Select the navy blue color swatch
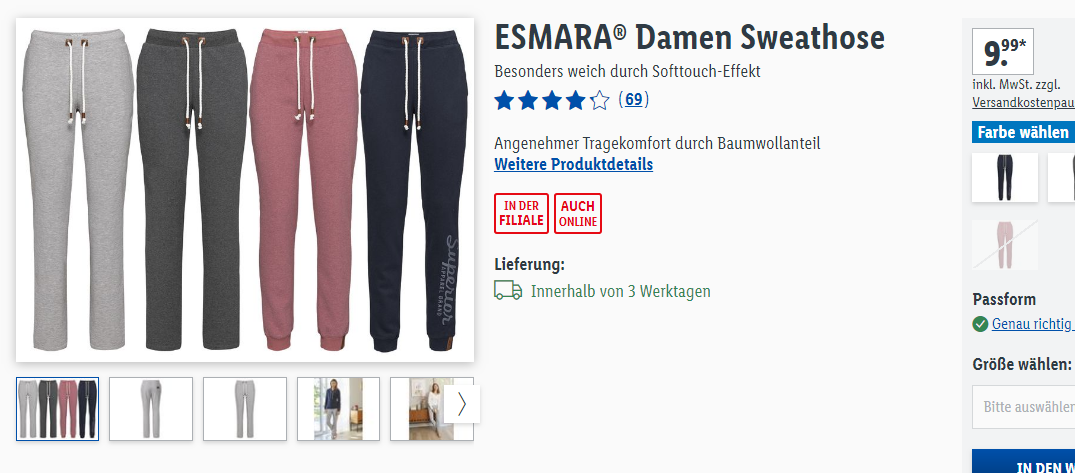 point(1005,178)
